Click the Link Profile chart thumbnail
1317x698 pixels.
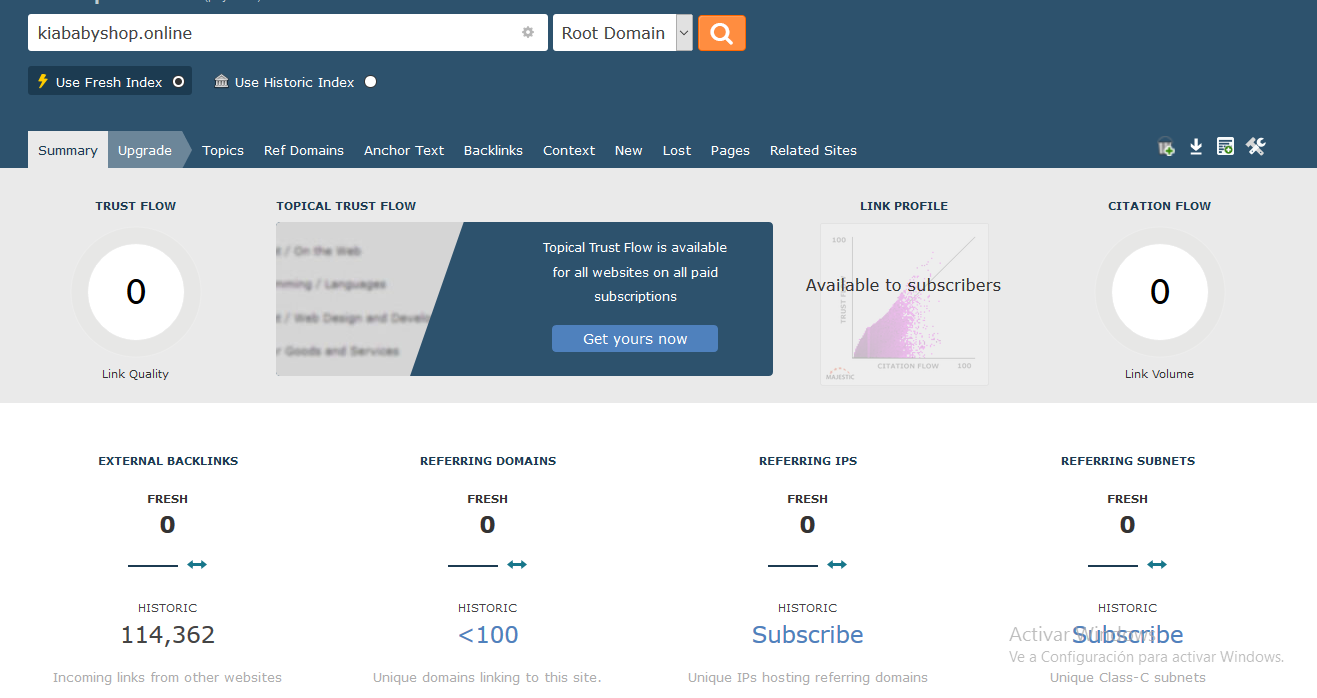(904, 304)
